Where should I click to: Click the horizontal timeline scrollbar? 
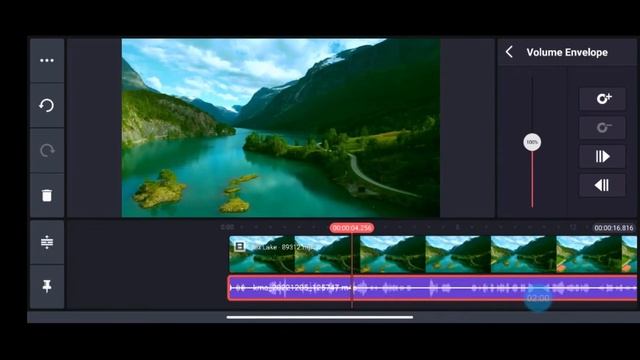point(320,317)
